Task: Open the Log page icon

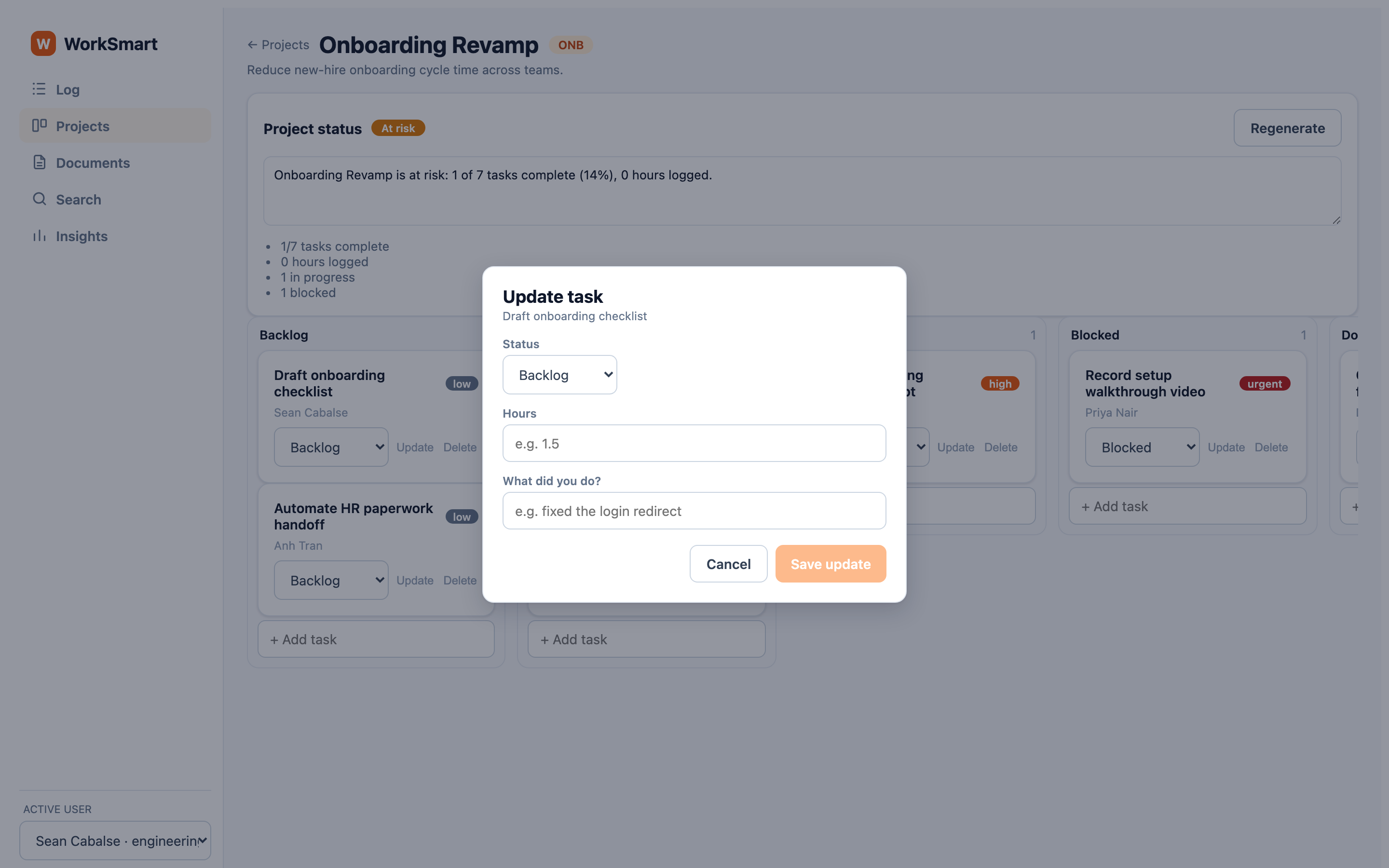Action: pos(39,89)
